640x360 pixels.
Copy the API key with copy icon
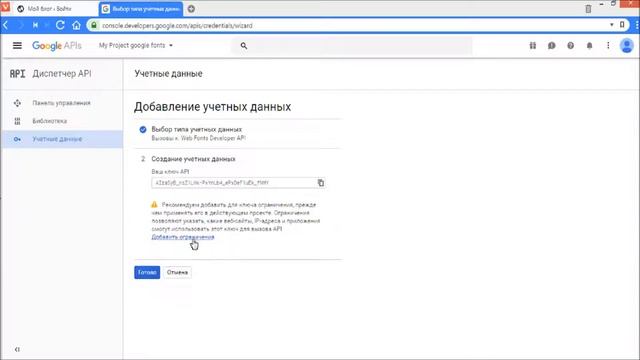pos(321,183)
